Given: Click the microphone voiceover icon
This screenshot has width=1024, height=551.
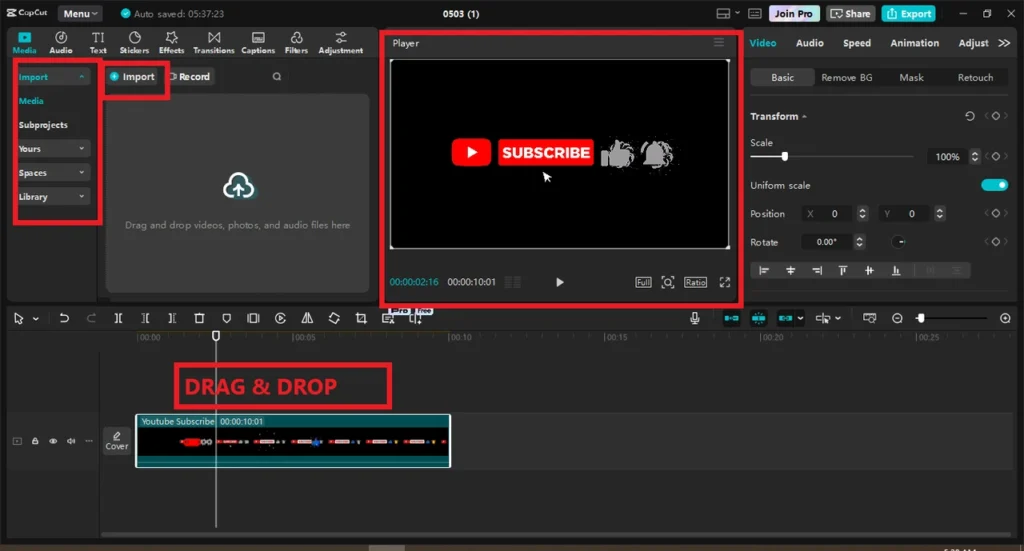Looking at the screenshot, I should point(695,318).
